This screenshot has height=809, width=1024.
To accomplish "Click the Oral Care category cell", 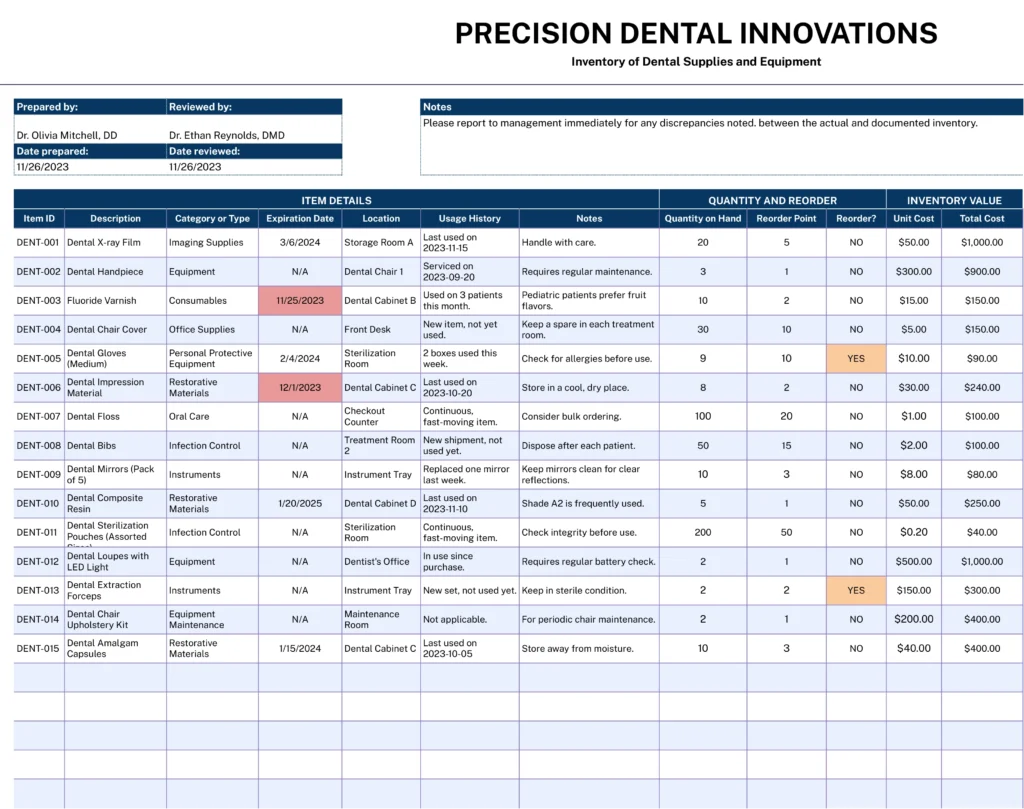I will point(212,417).
